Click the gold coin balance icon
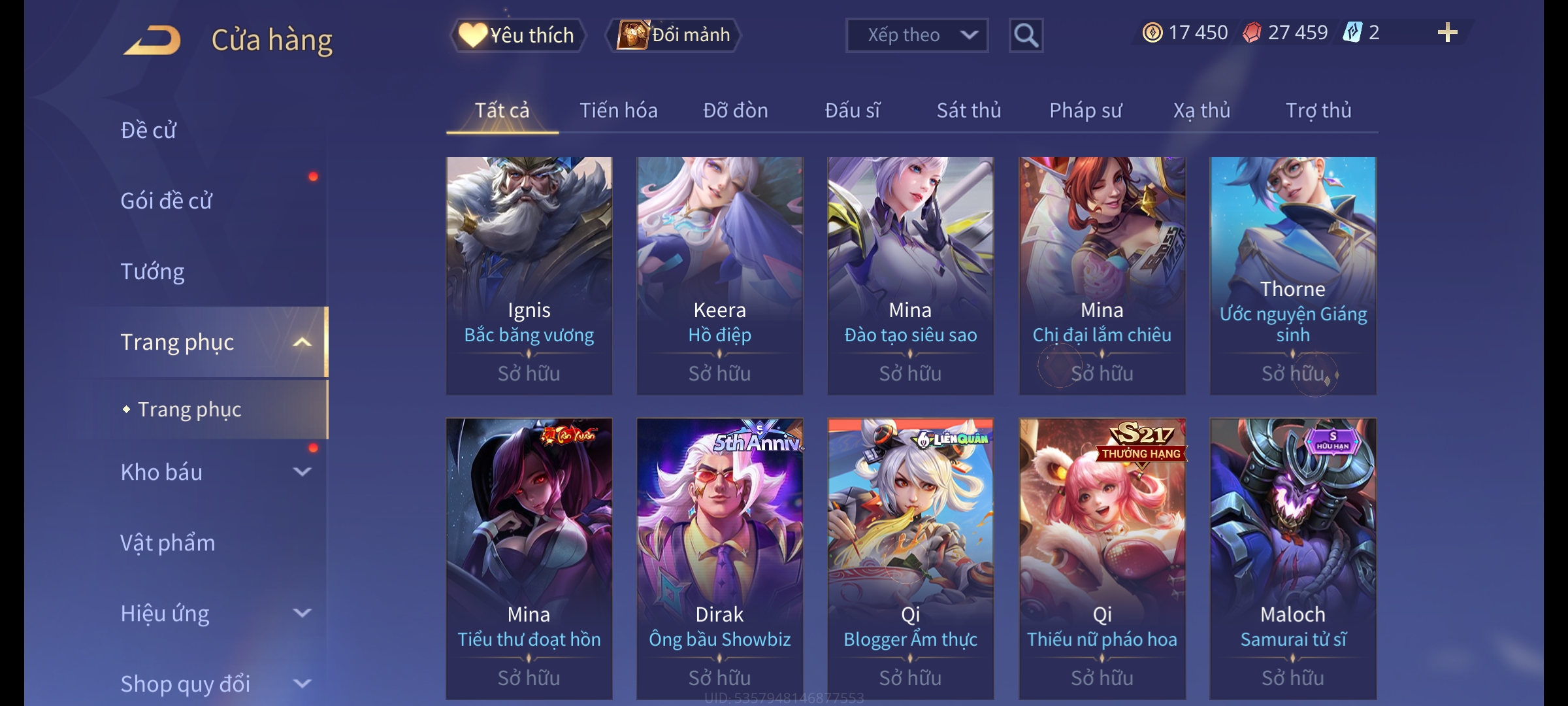The width and height of the screenshot is (1568, 706). click(1152, 33)
